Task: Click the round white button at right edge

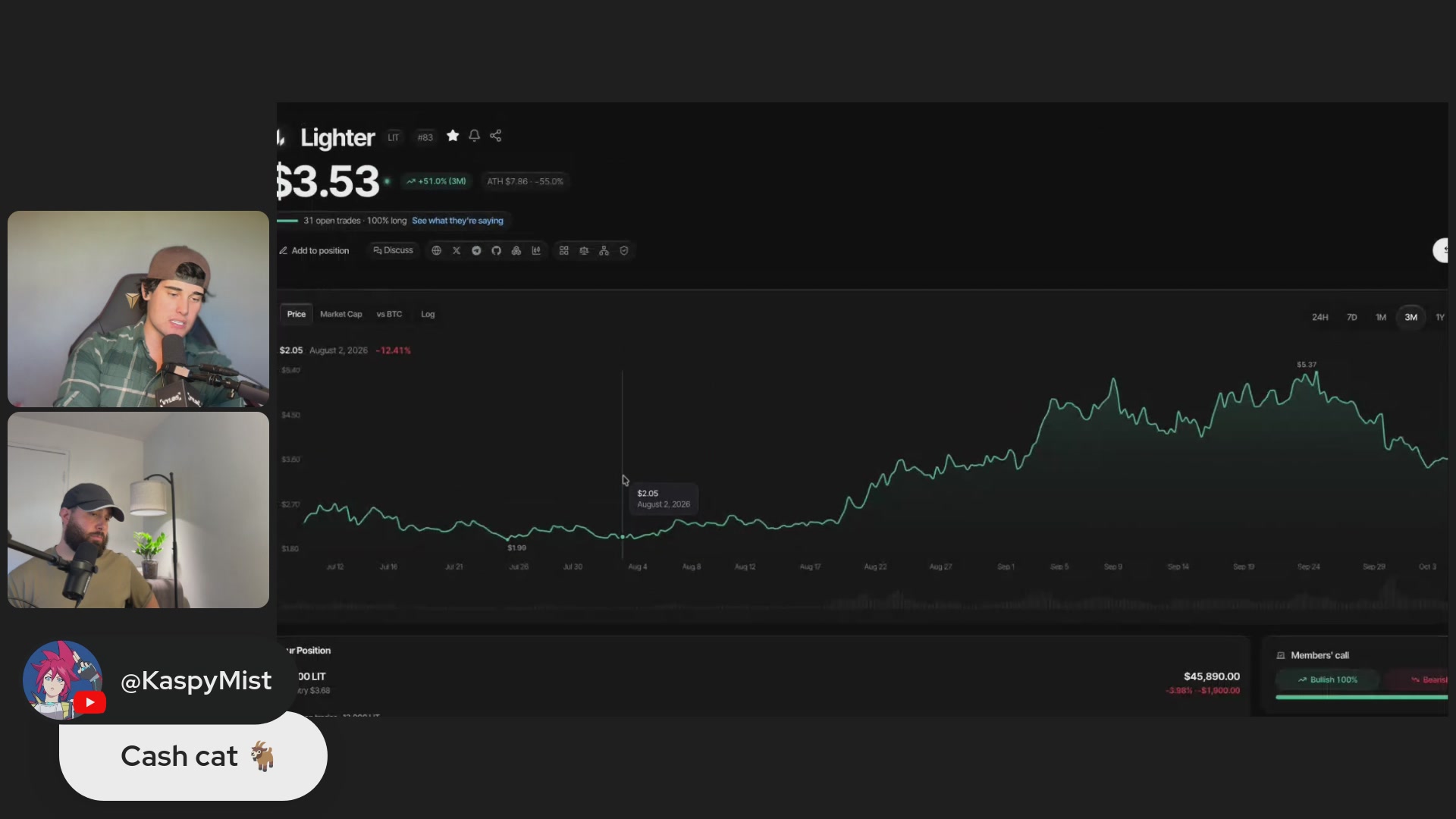Action: click(x=1441, y=250)
